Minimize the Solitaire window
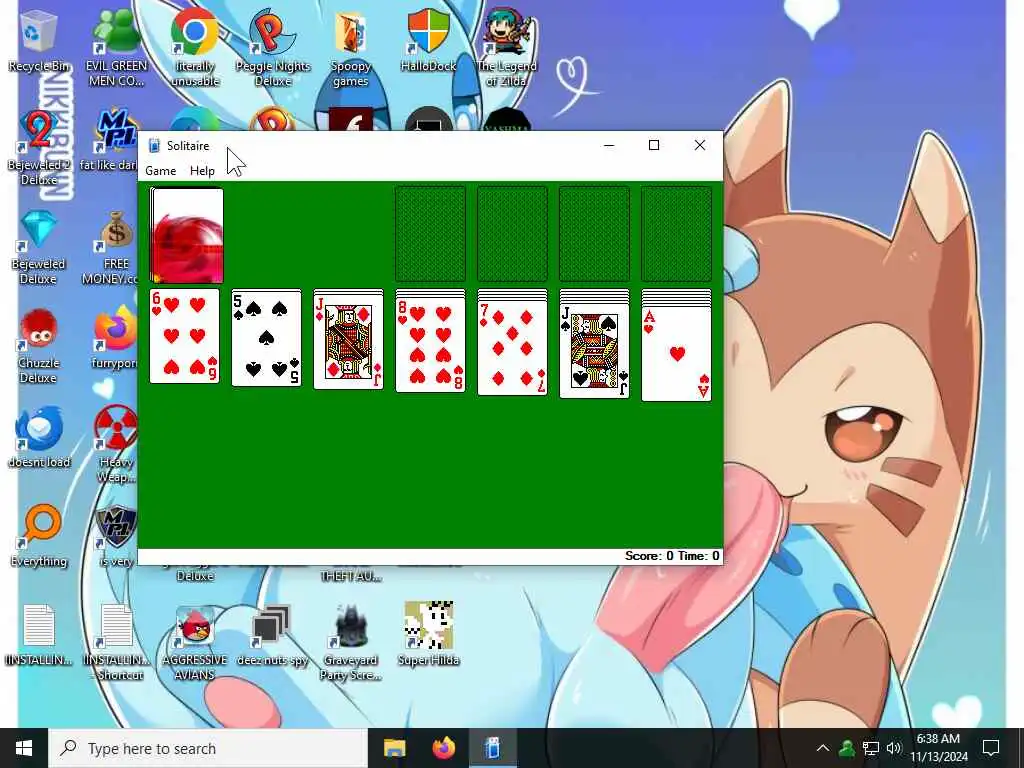Viewport: 1024px width, 768px height. [609, 145]
